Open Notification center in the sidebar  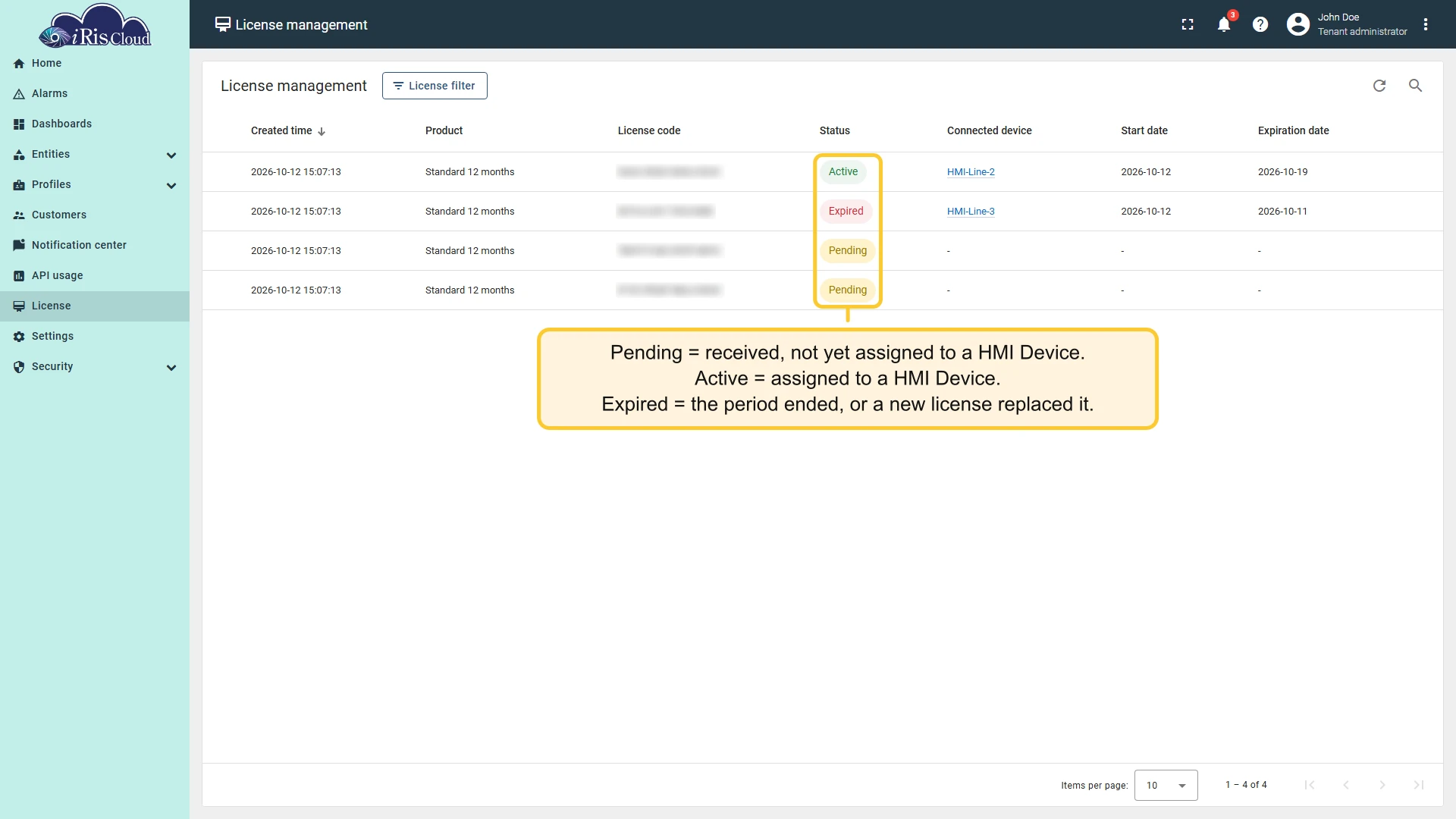click(95, 245)
